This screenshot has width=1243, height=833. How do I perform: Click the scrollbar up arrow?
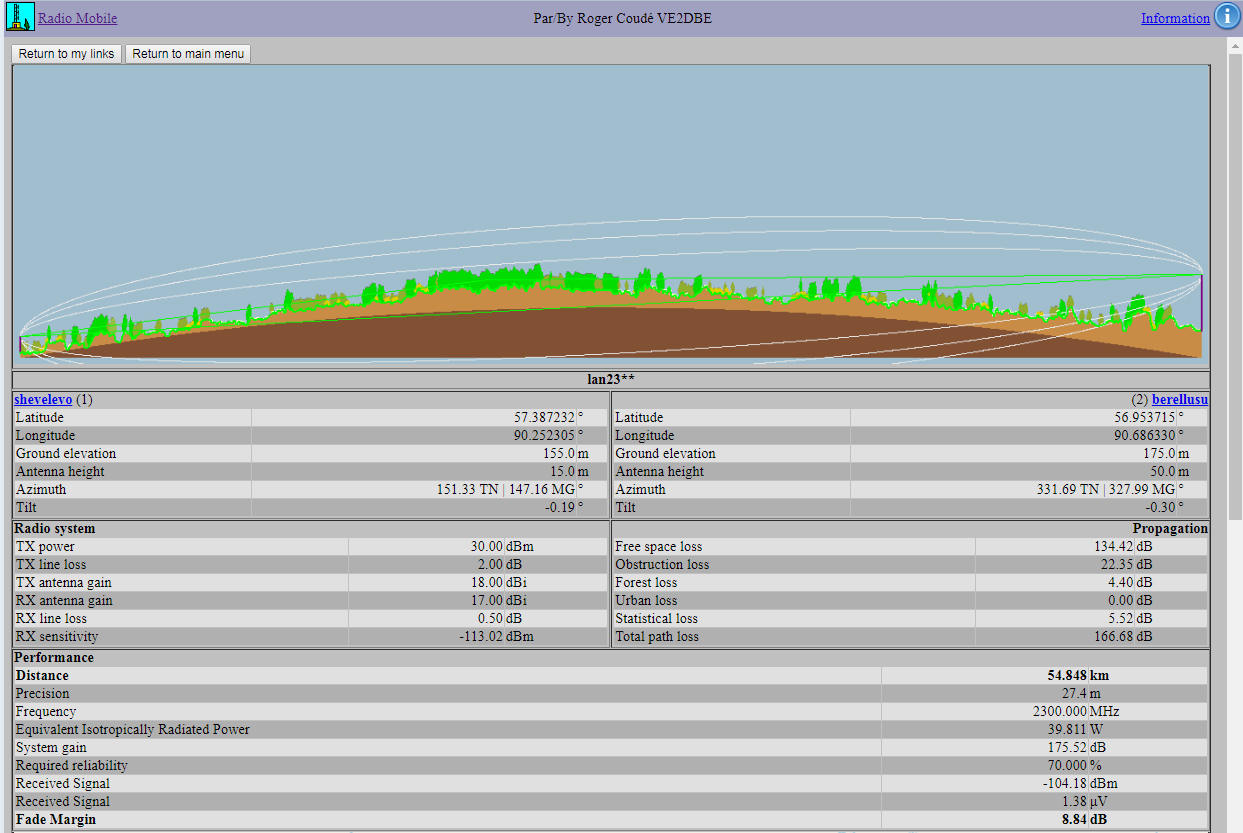pos(1234,46)
